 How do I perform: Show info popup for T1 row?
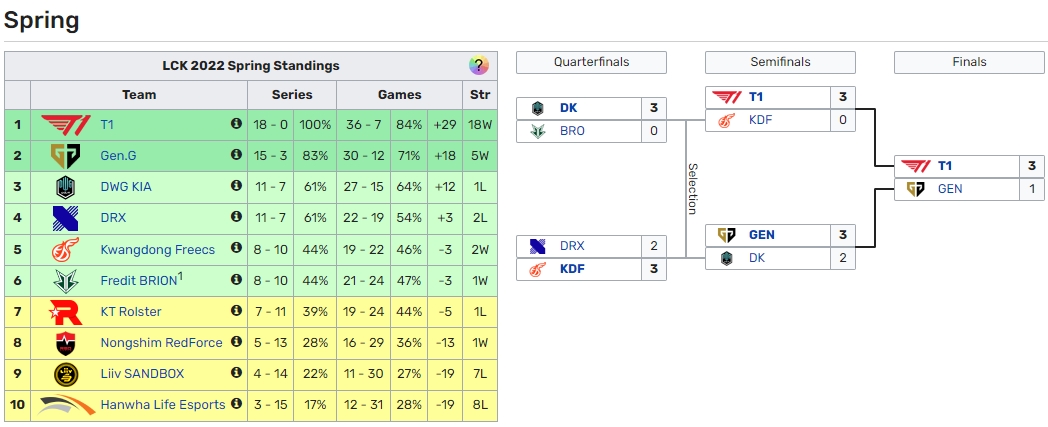[x=237, y=124]
